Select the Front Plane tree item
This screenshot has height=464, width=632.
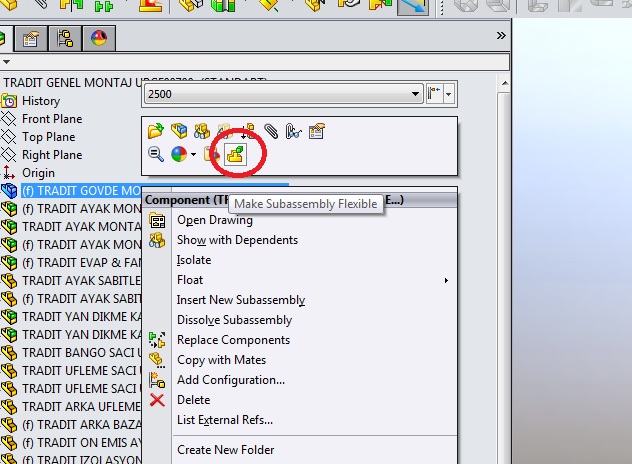pos(52,119)
